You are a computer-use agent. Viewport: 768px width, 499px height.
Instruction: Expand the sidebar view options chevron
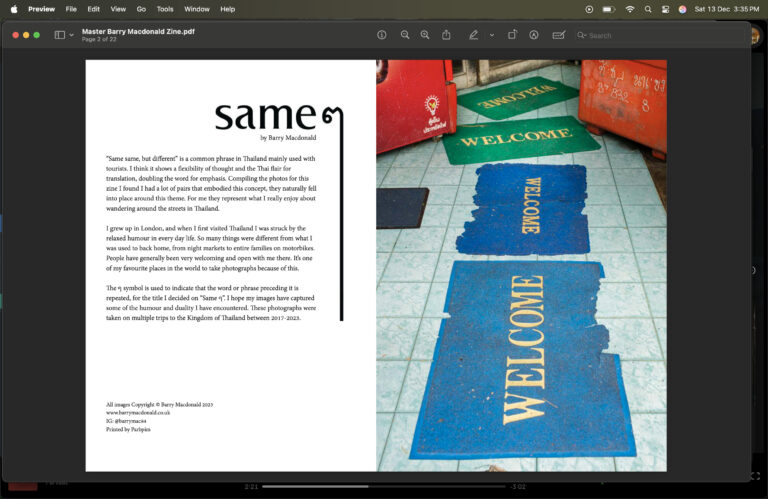click(x=70, y=35)
